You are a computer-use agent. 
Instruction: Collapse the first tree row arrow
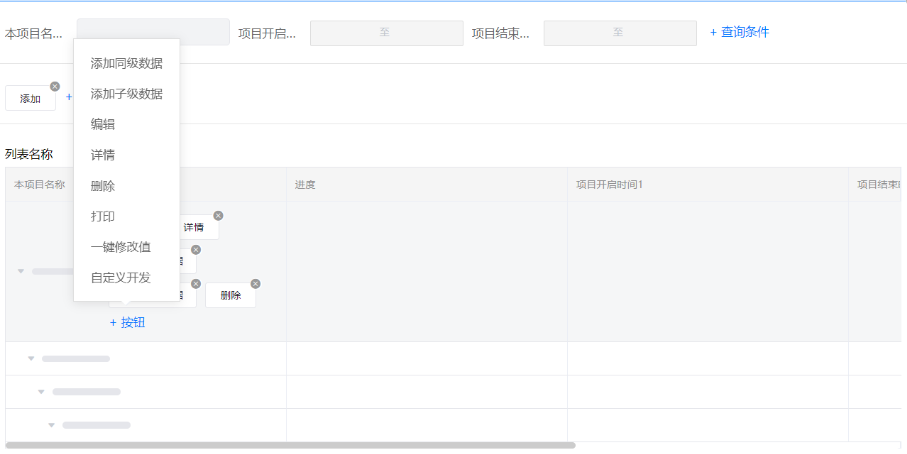(21, 271)
